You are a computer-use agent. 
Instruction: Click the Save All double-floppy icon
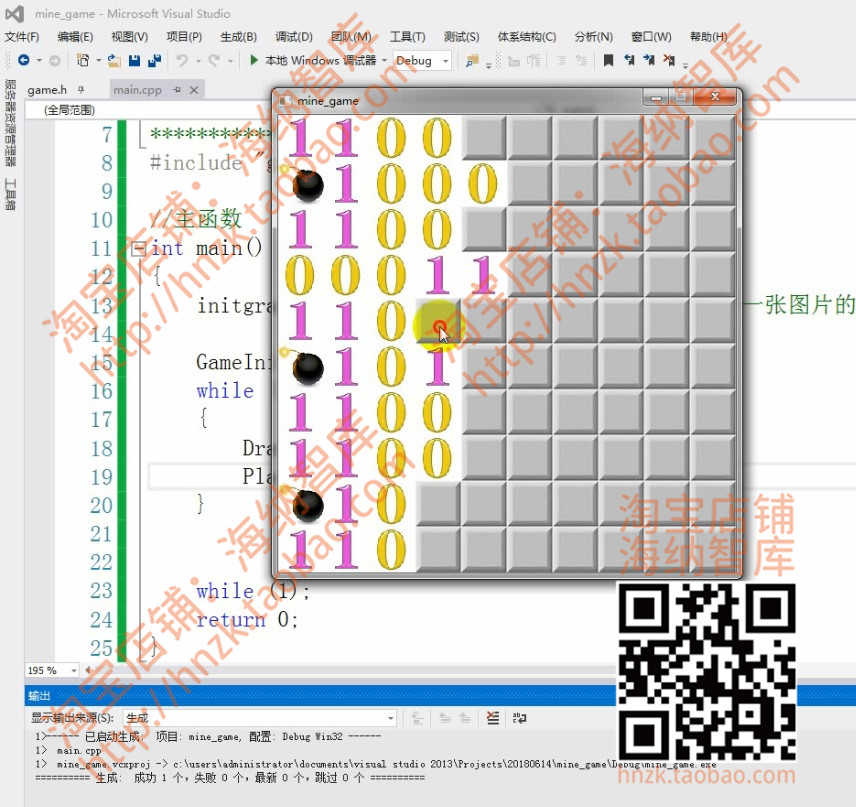pyautogui.click(x=154, y=60)
